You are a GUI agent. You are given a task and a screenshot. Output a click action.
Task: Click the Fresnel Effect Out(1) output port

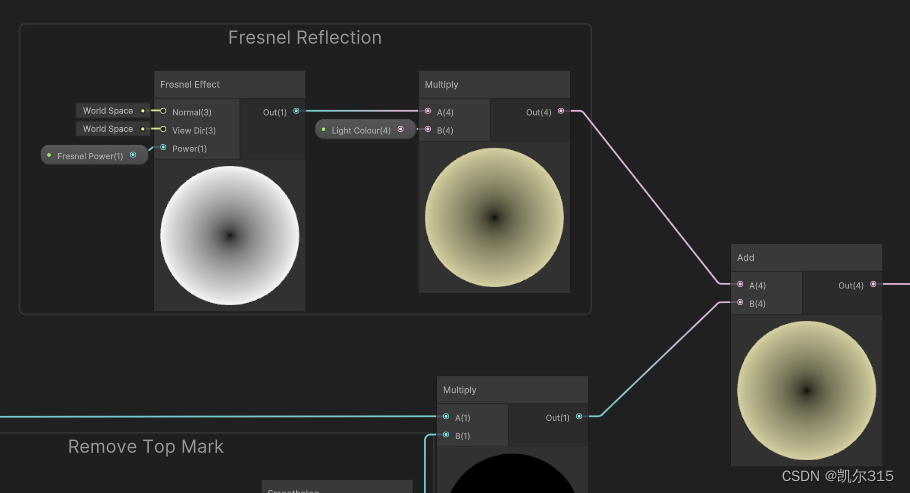tap(296, 111)
